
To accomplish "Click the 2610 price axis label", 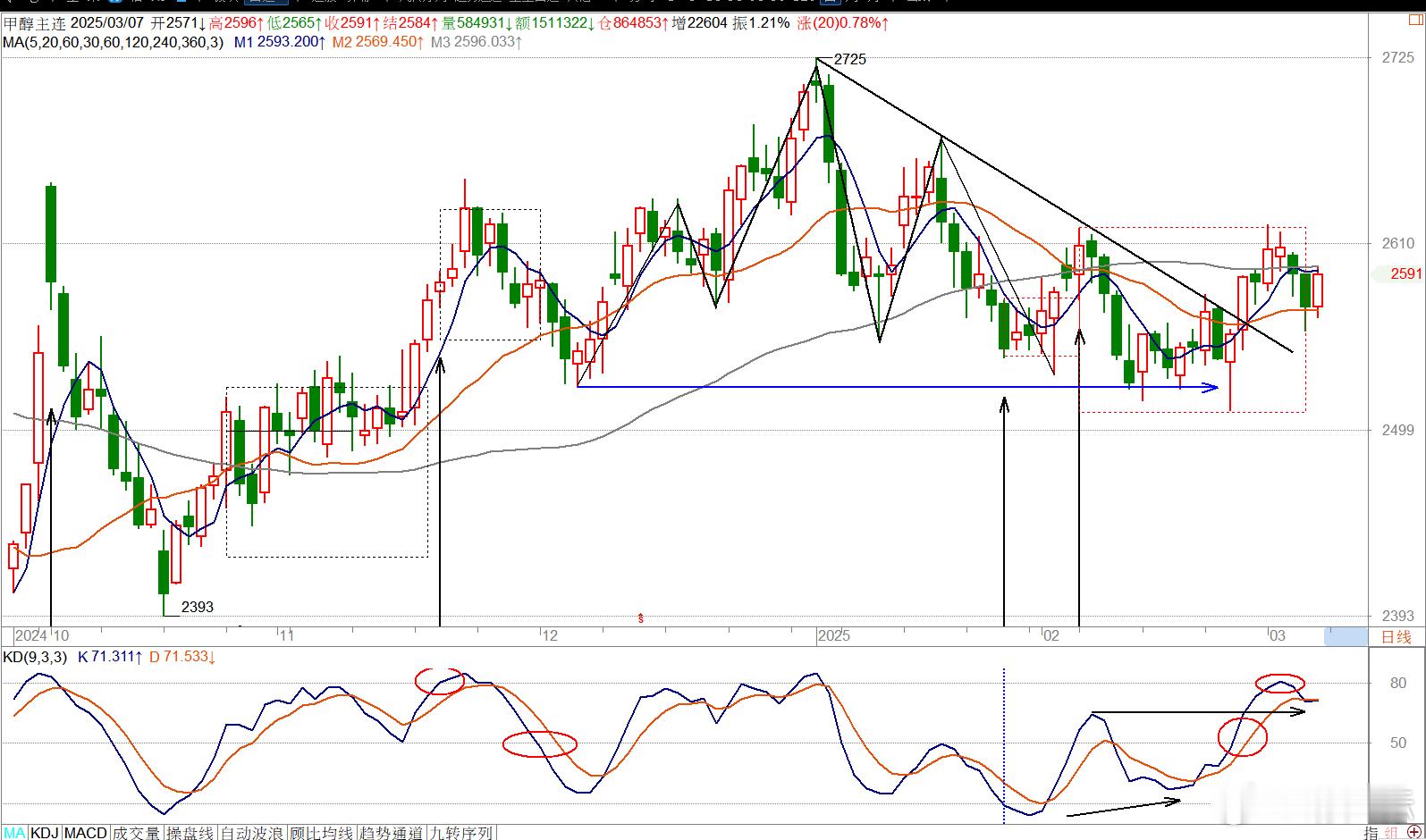I will pyautogui.click(x=1398, y=243).
